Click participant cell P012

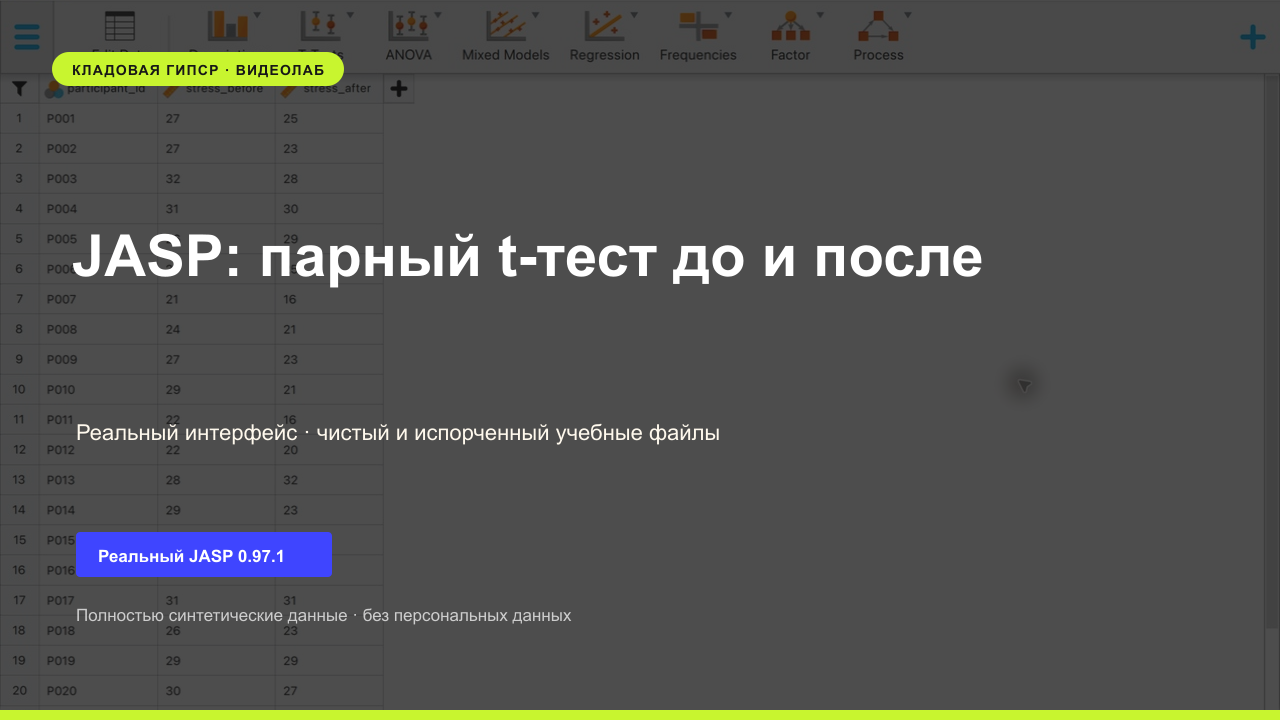tap(98, 449)
